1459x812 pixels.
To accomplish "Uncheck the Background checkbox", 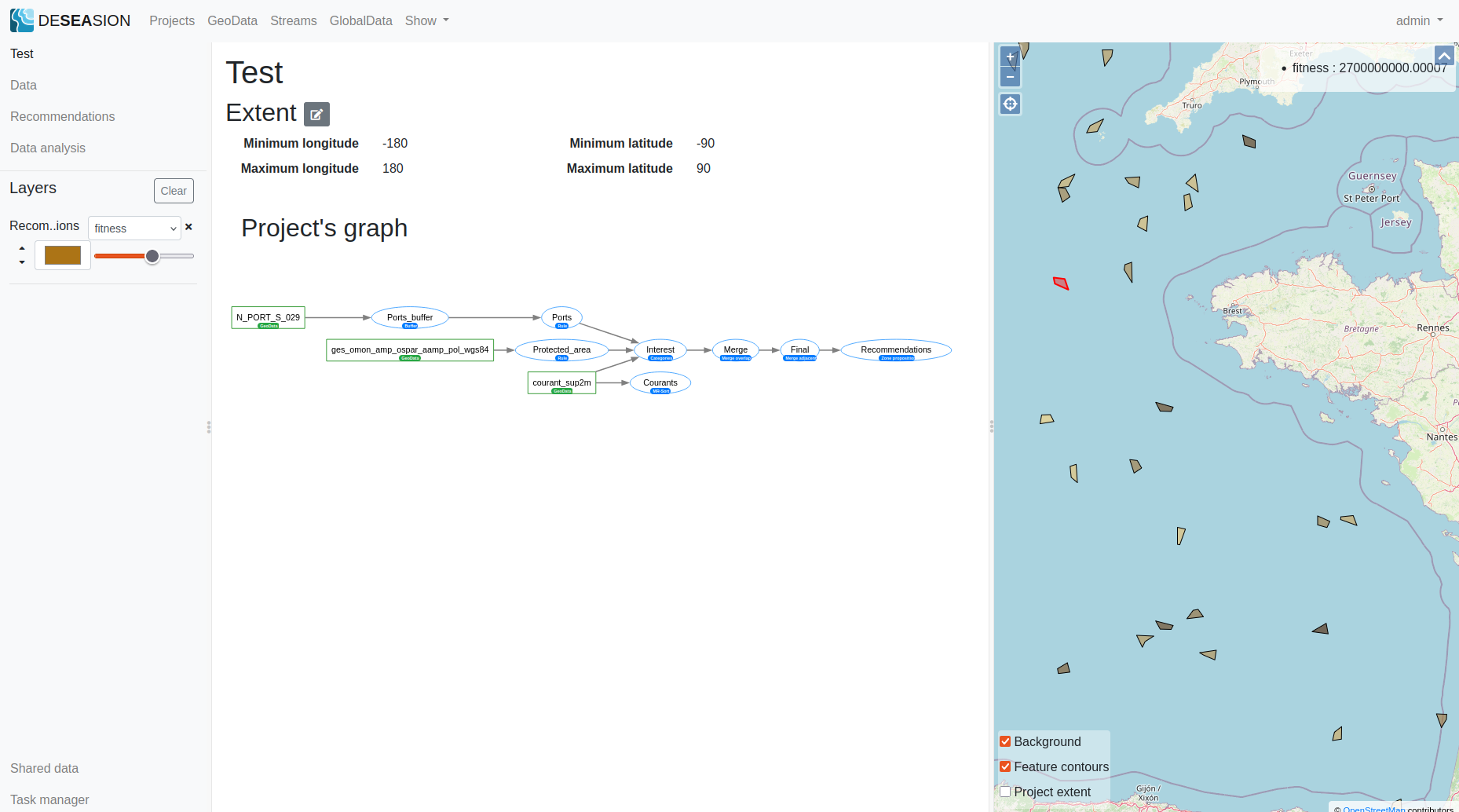I will click(1005, 741).
